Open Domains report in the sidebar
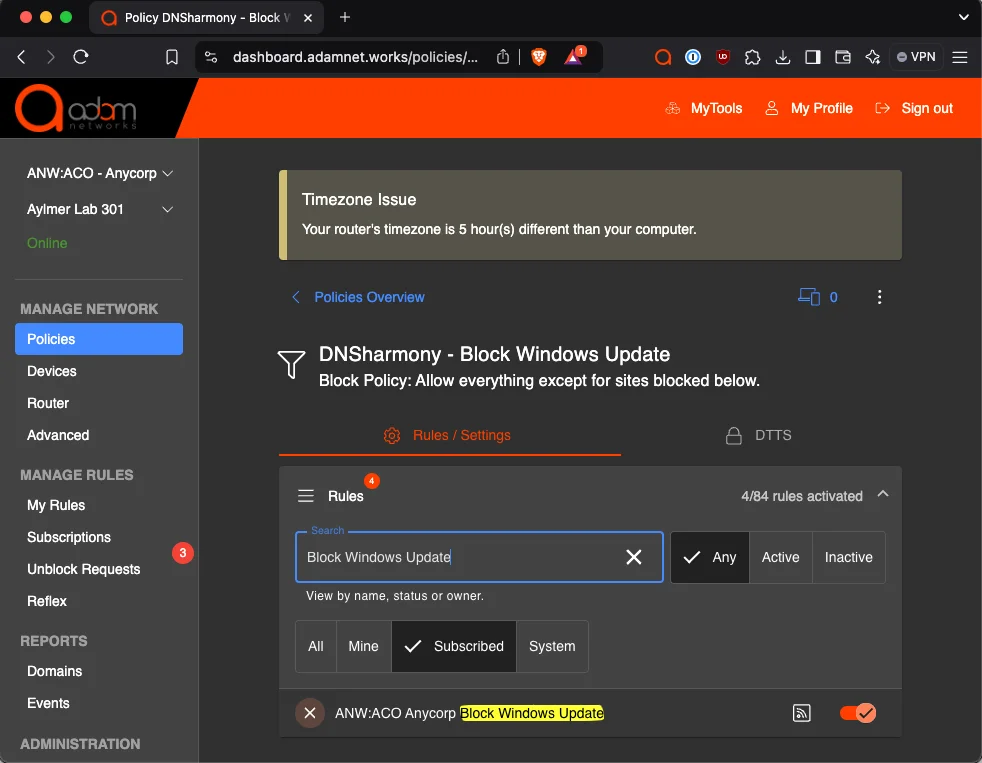 point(54,671)
